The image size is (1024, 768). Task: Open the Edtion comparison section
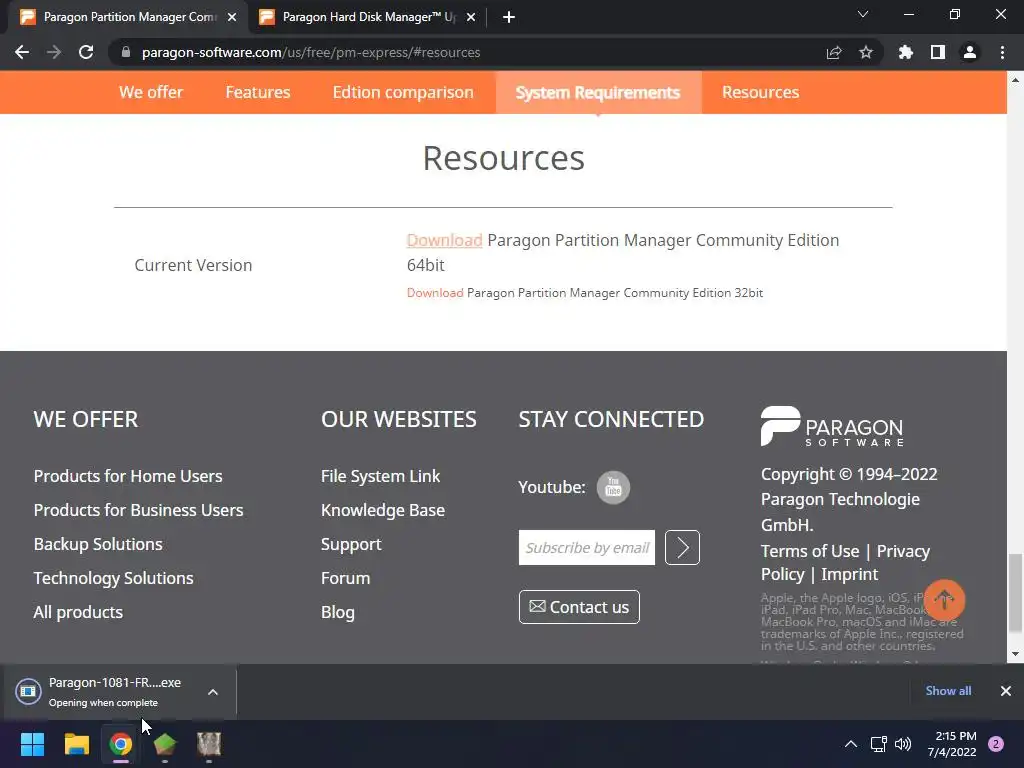[403, 92]
